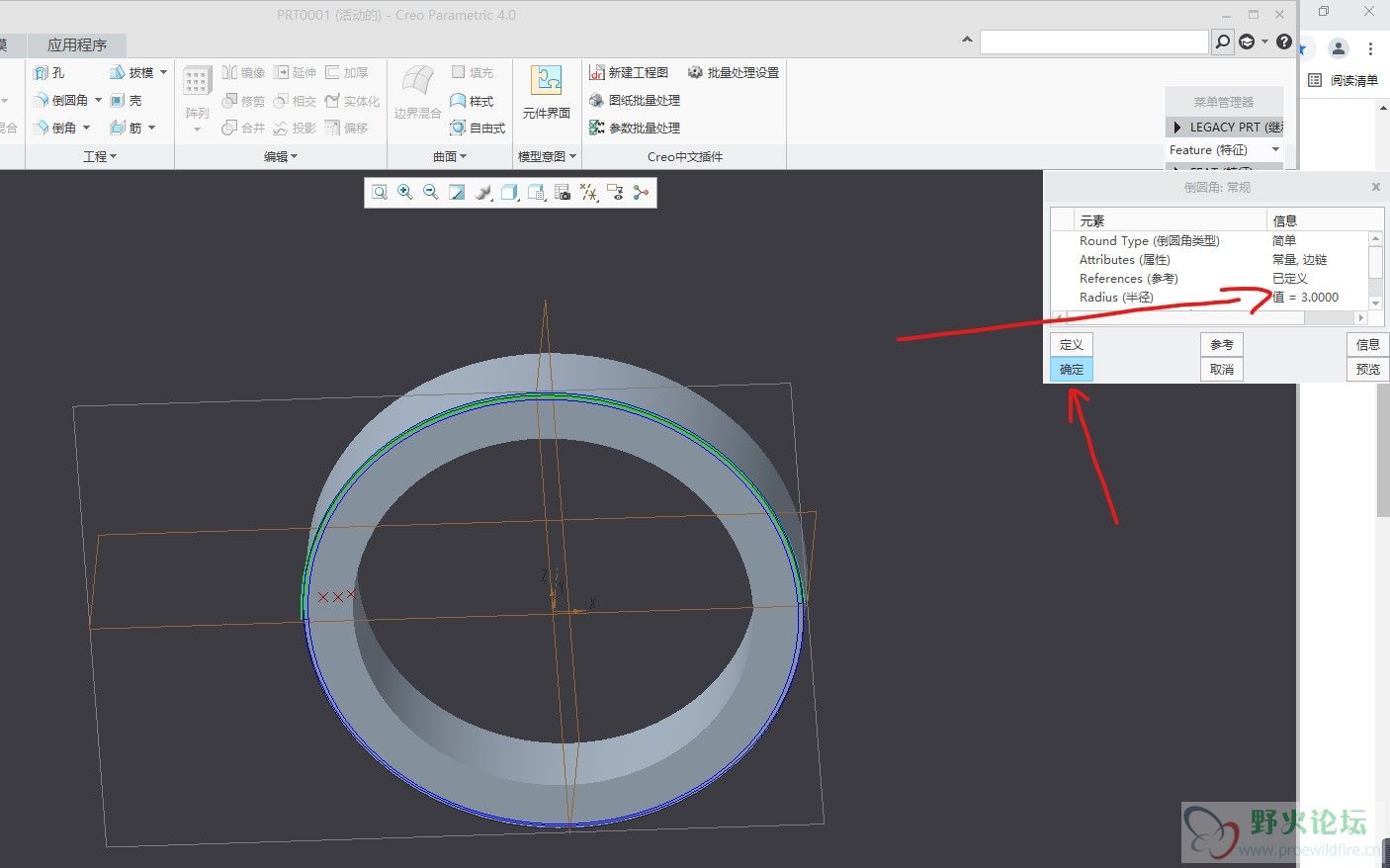Screen dimensions: 1390x868
Task: Expand the 倒角 dropdown arrow
Action: coord(87,128)
